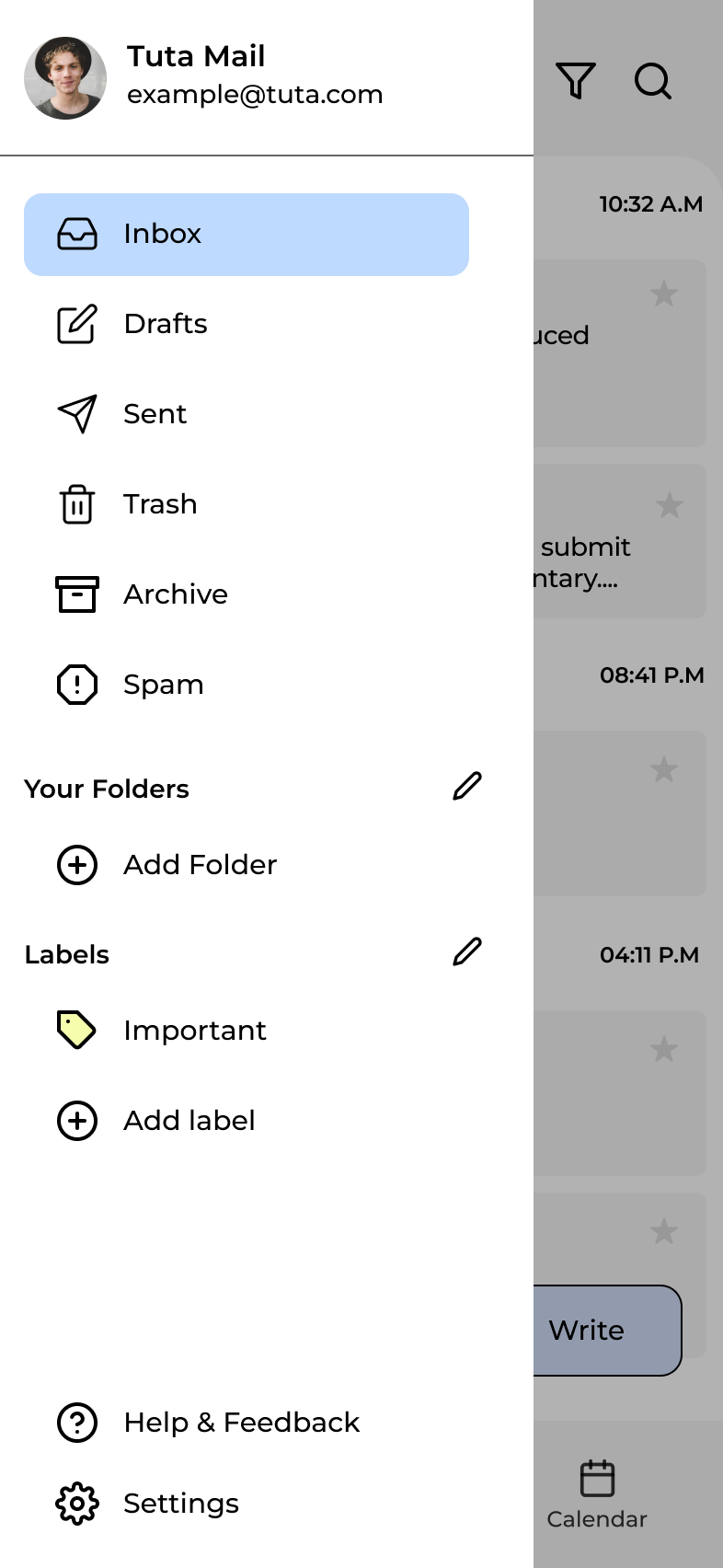Click the profile avatar photo
Image resolution: width=723 pixels, height=1568 pixels.
[x=65, y=78]
